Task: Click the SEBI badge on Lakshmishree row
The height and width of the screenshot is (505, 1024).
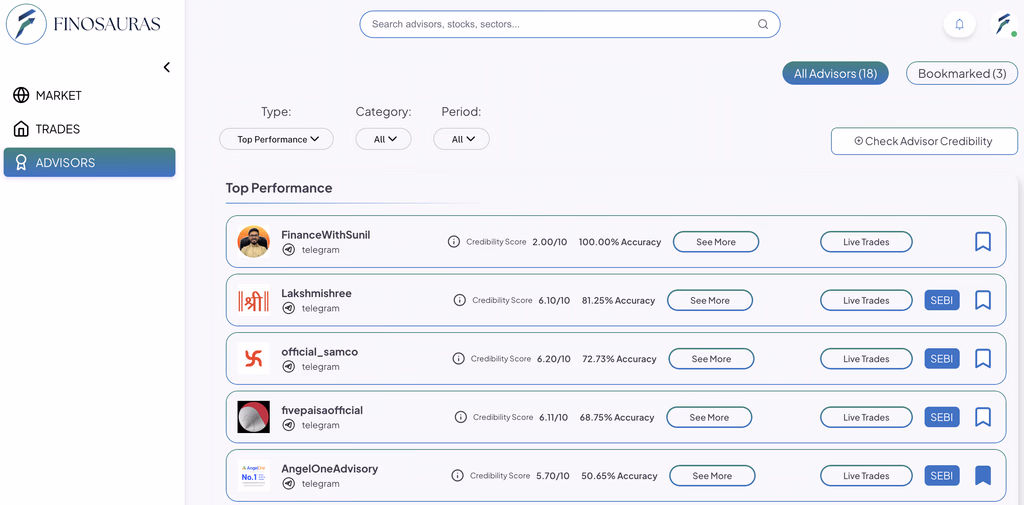Action: click(x=942, y=301)
